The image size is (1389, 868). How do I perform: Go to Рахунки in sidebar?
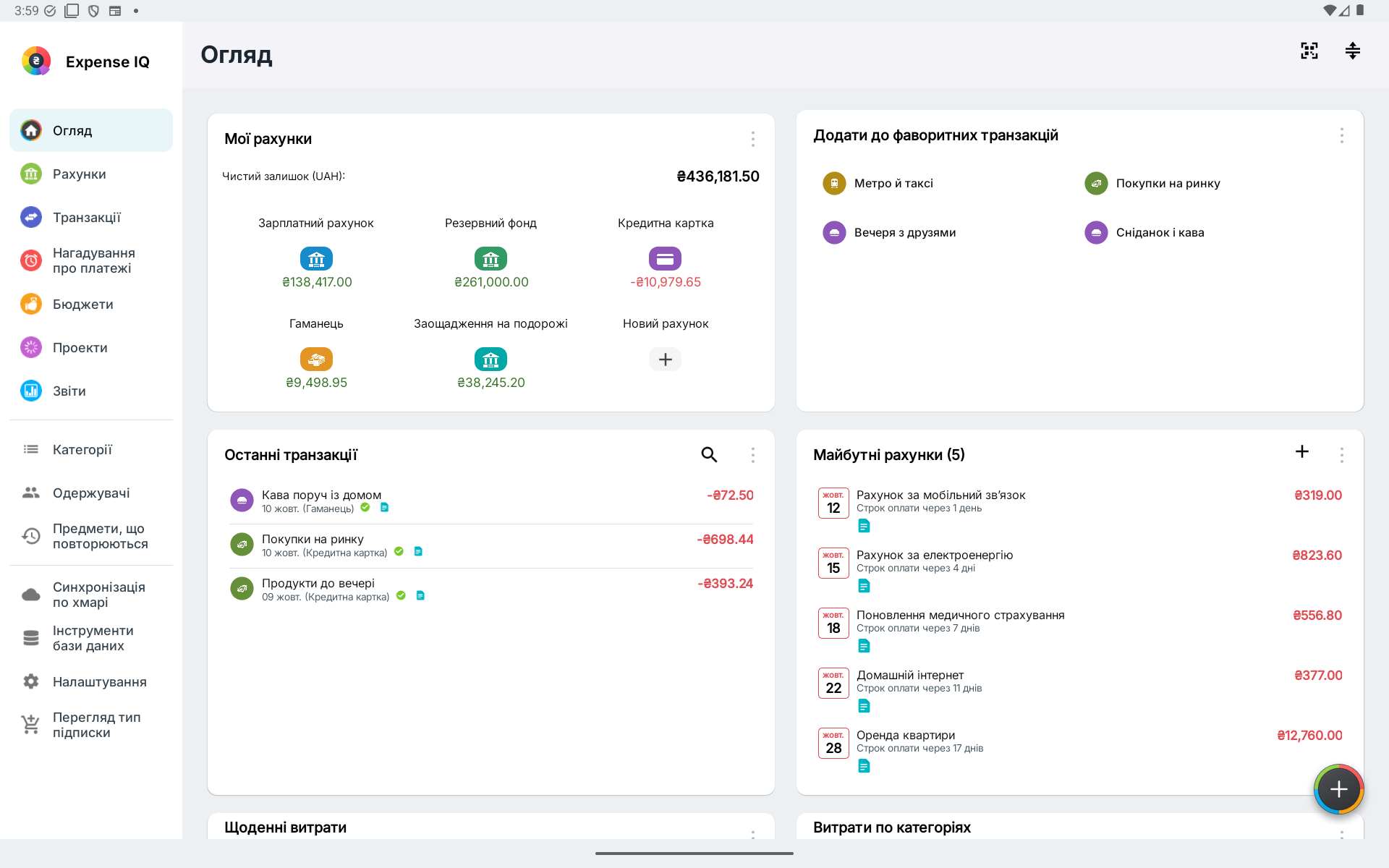[x=91, y=174]
